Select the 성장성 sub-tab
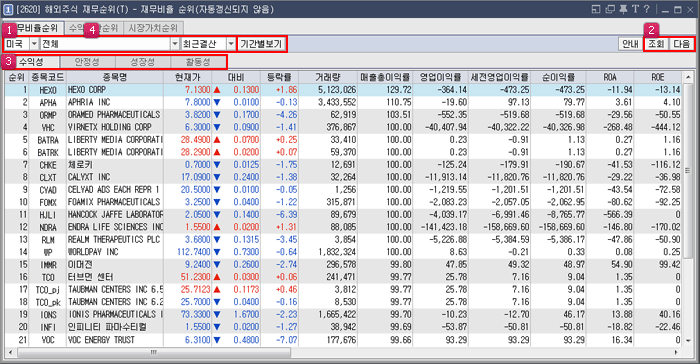The image size is (700, 364). [143, 62]
